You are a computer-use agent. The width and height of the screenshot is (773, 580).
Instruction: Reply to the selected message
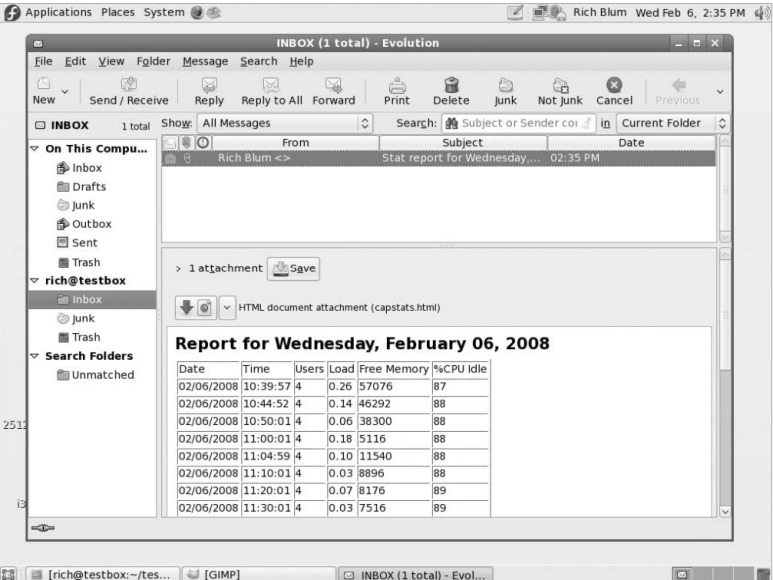tap(209, 92)
